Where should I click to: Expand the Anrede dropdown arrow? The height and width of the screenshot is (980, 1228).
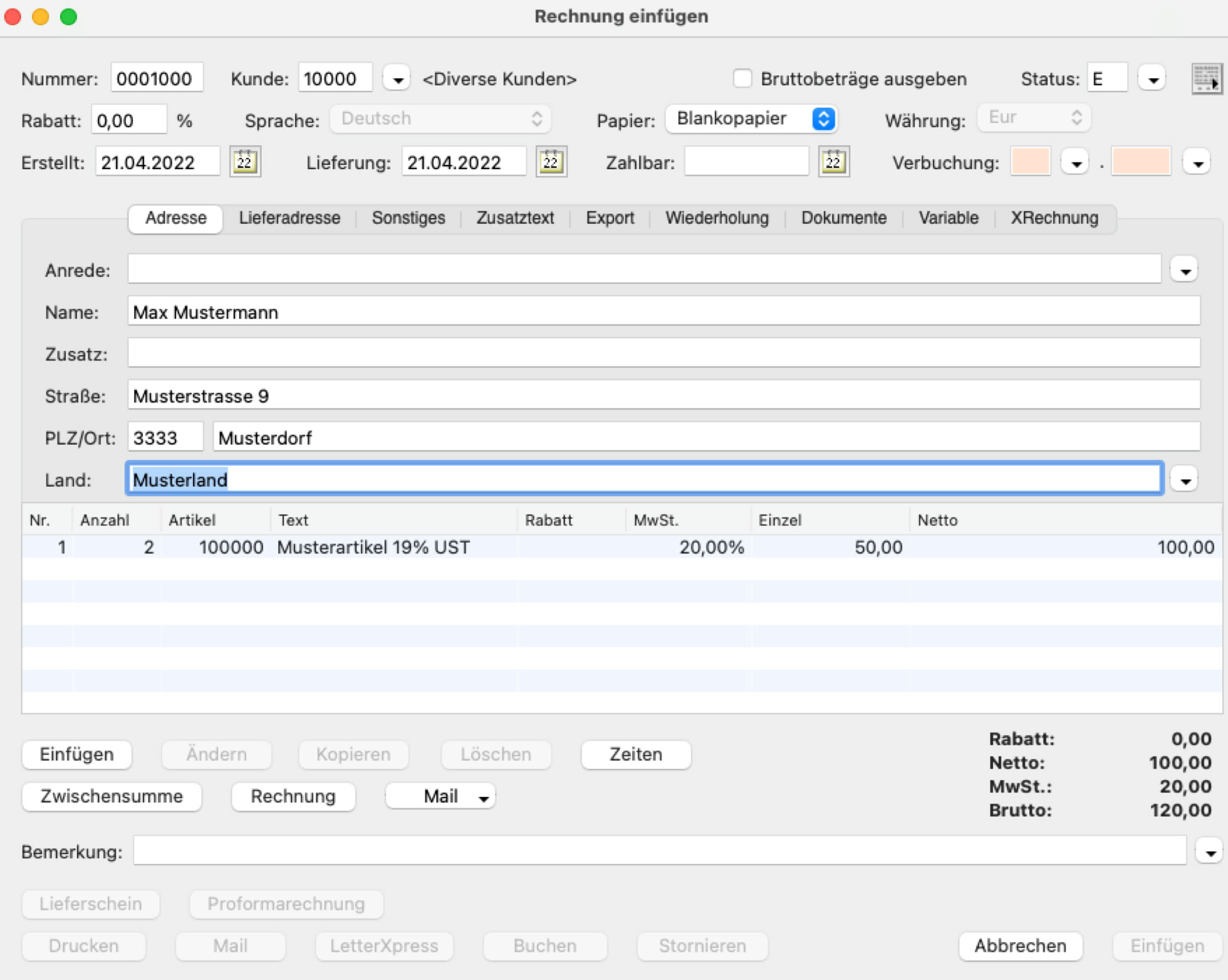point(1184,271)
